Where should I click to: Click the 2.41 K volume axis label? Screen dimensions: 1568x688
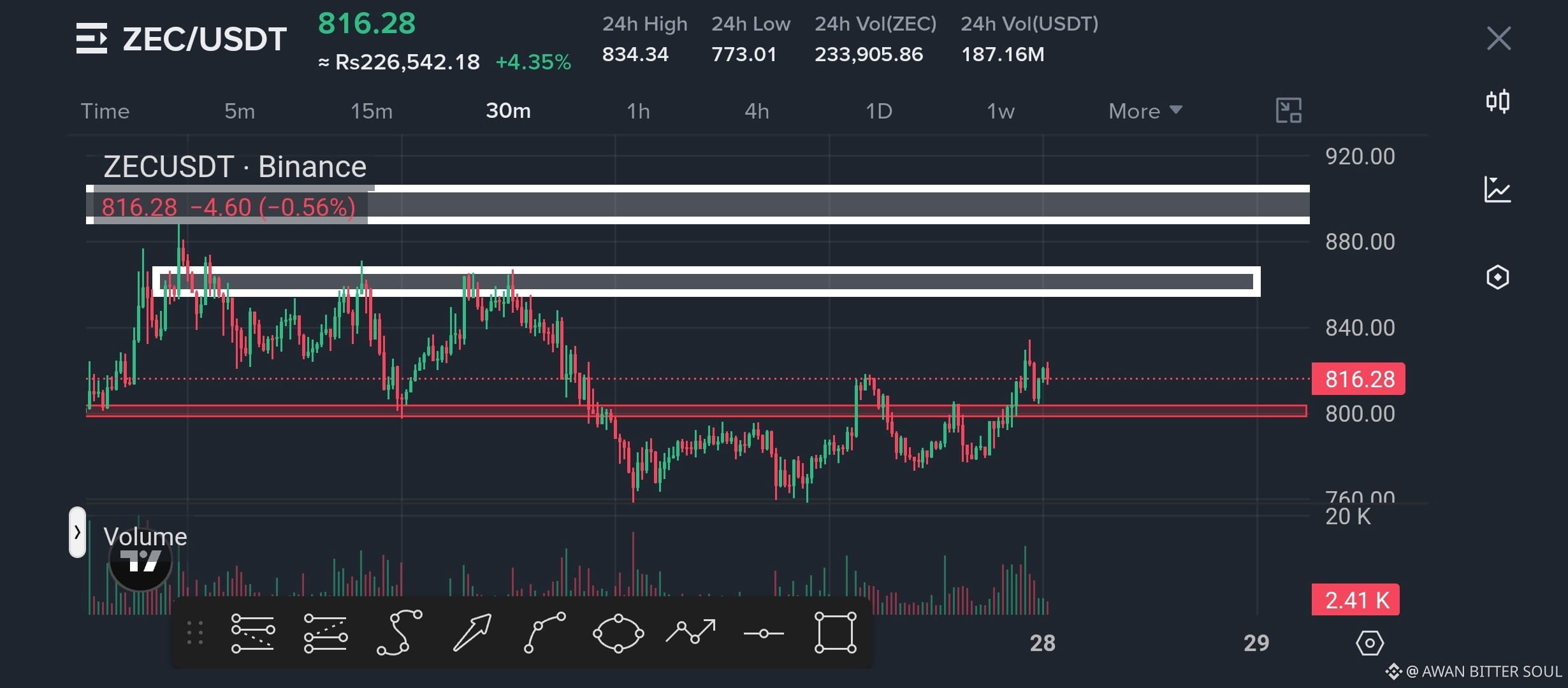[x=1356, y=600]
